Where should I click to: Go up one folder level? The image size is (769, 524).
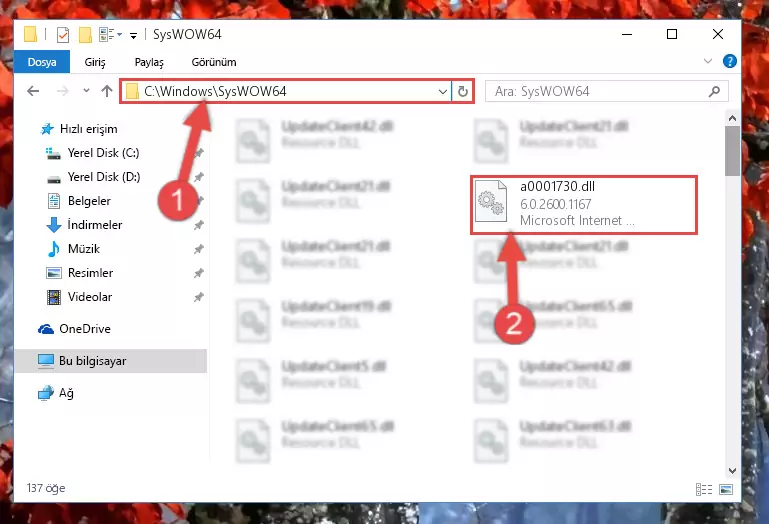pyautogui.click(x=106, y=91)
